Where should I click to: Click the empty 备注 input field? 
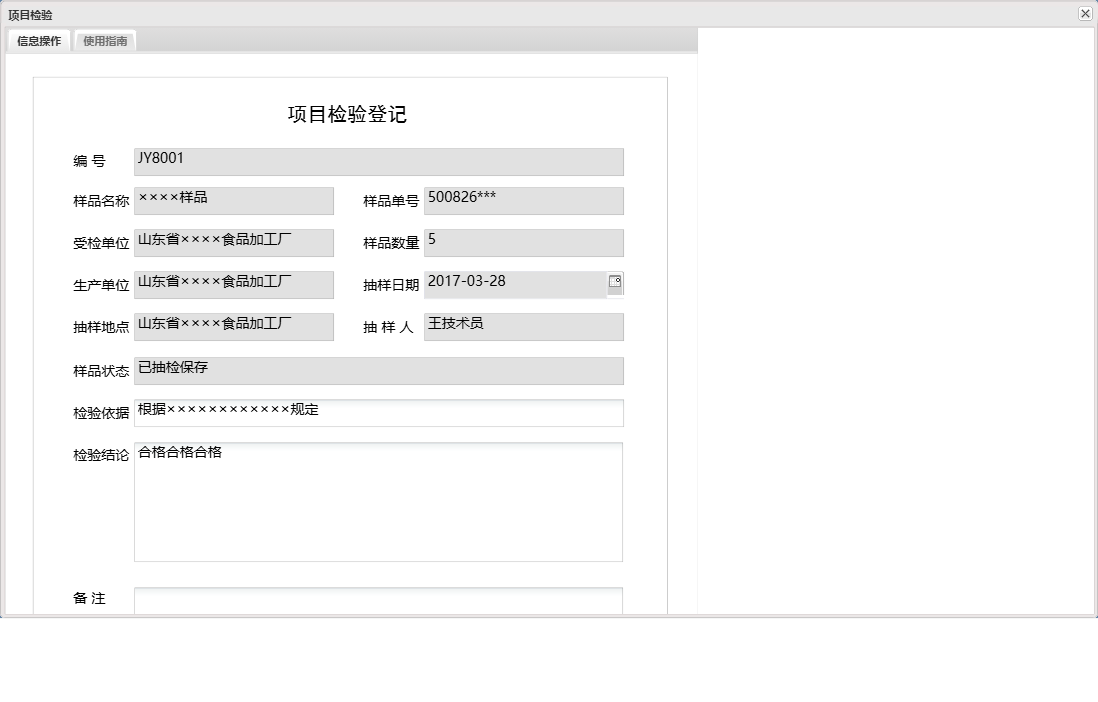(377, 600)
